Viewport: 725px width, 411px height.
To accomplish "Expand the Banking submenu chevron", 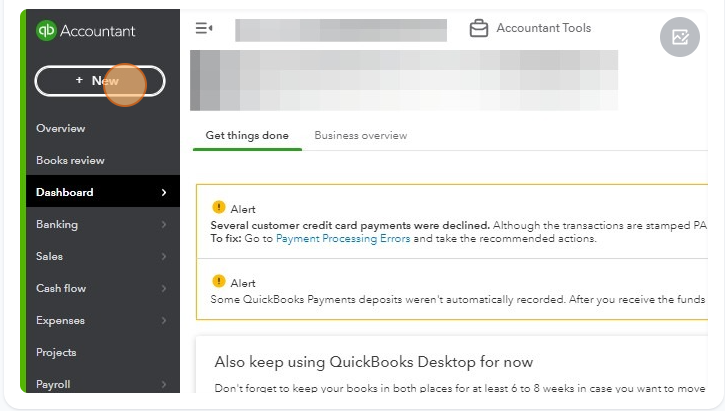I will (164, 225).
